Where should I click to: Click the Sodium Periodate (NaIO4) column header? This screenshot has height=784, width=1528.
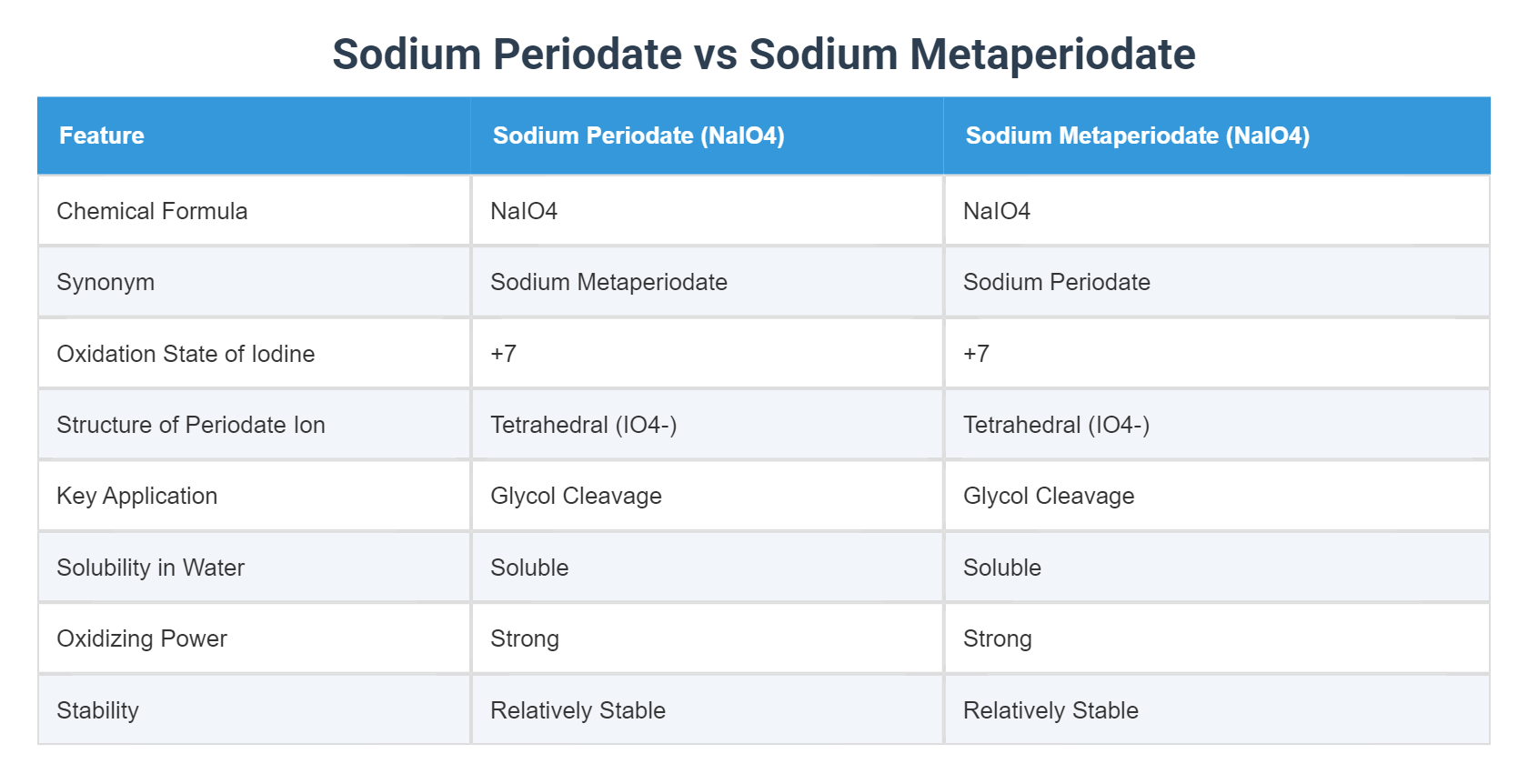[707, 136]
